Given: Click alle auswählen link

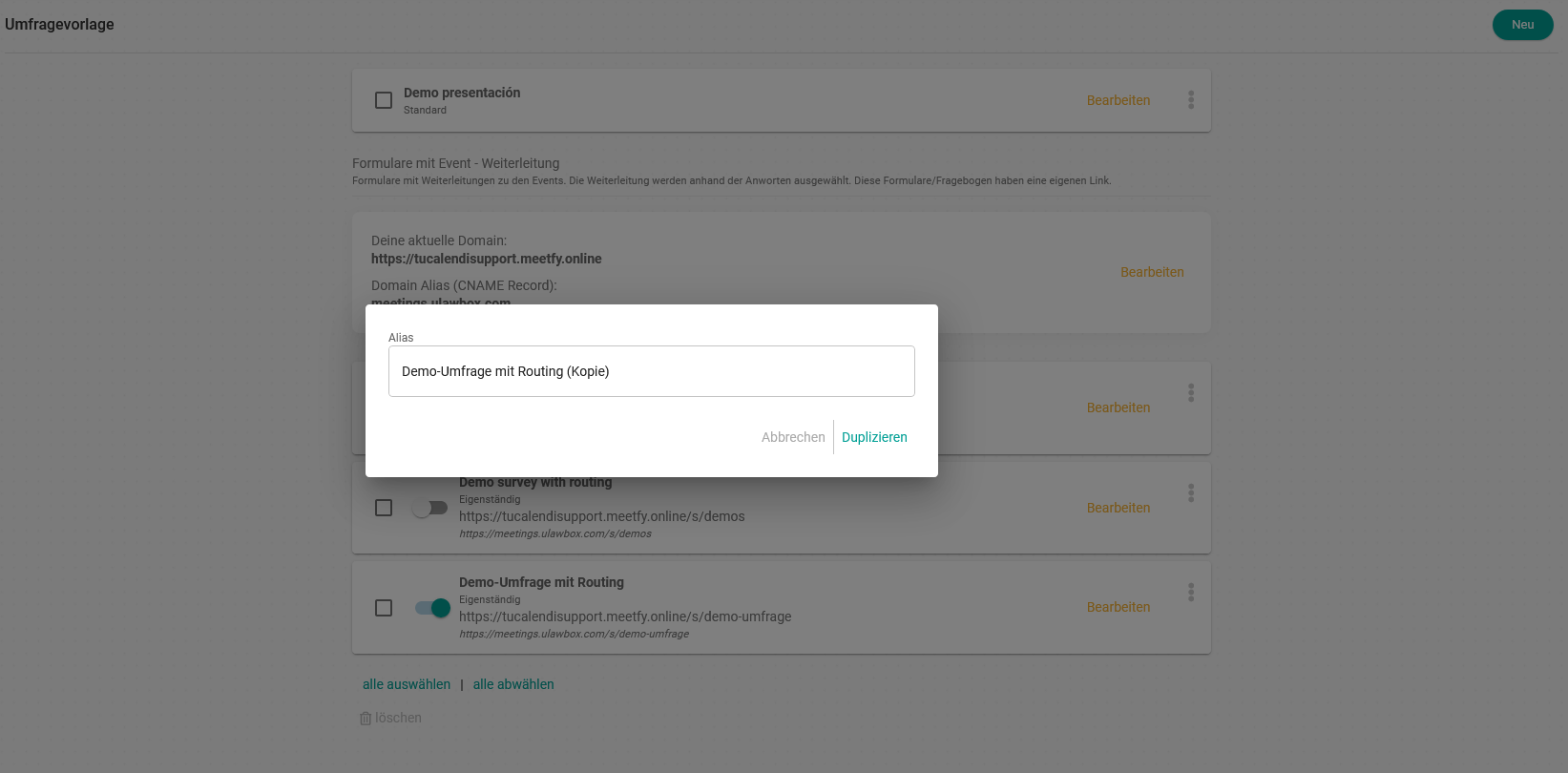Looking at the screenshot, I should 407,684.
